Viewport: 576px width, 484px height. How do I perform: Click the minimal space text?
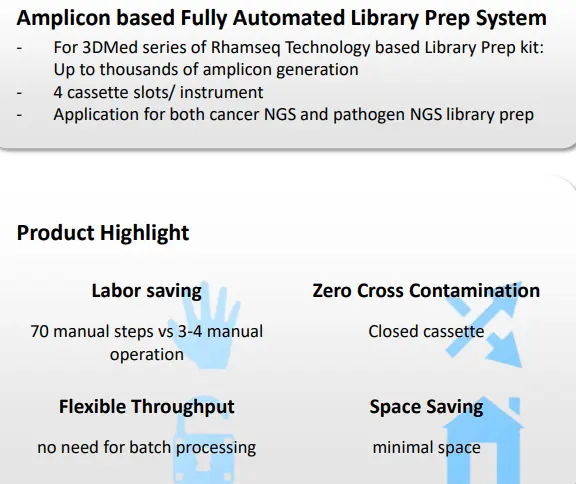coord(426,448)
